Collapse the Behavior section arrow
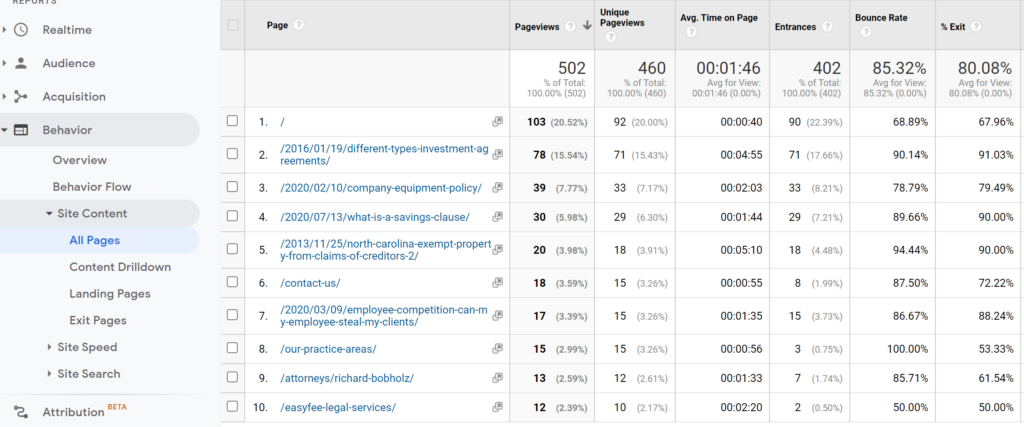This screenshot has height=427, width=1024. pyautogui.click(x=5, y=130)
